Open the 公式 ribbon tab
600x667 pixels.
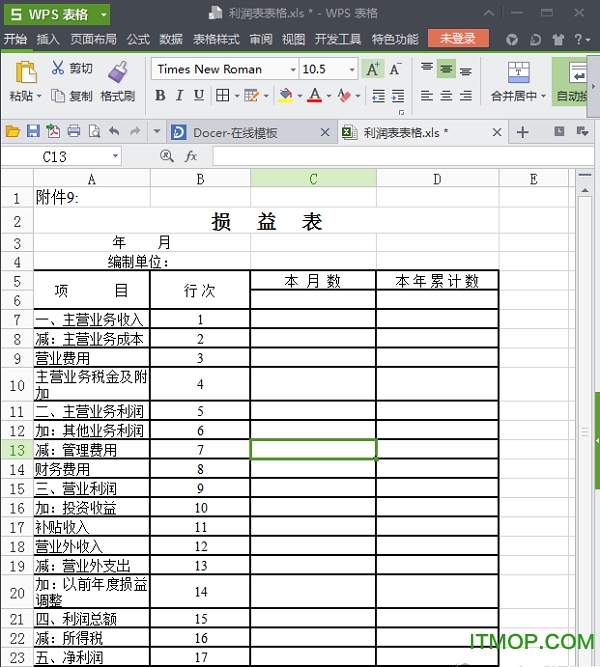pos(138,40)
